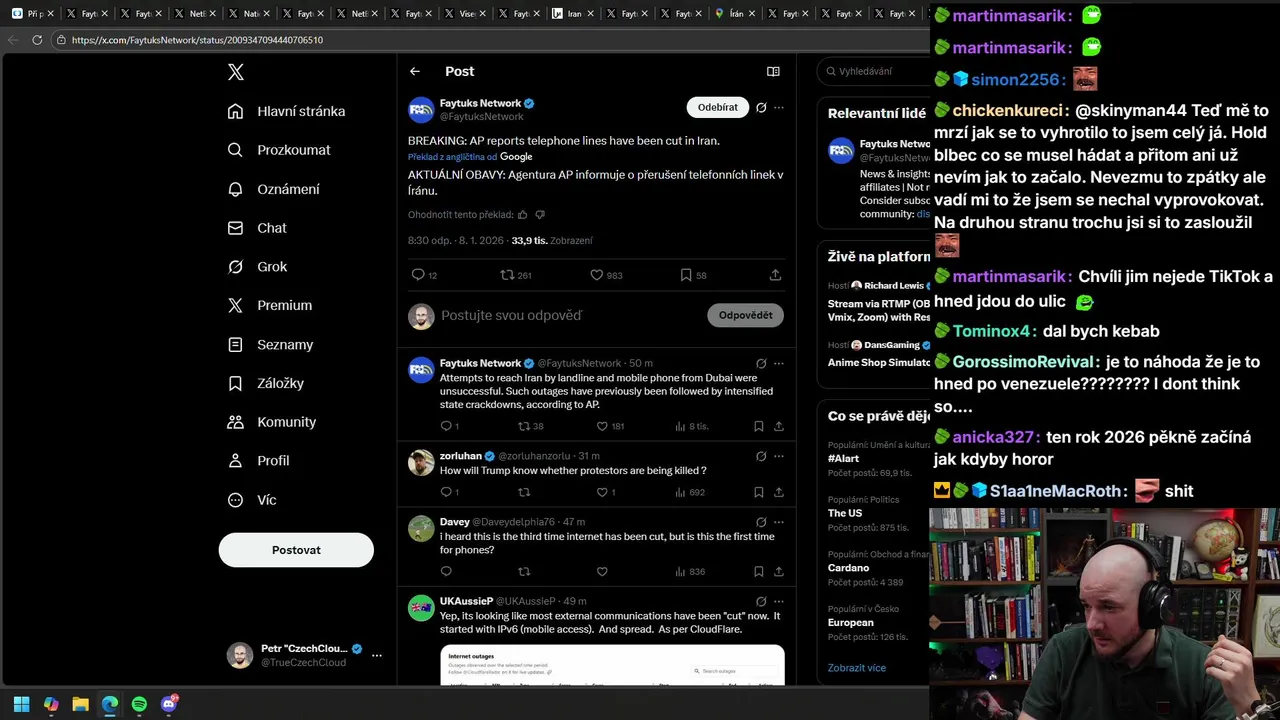Click Vyhledávání search field

[875, 71]
